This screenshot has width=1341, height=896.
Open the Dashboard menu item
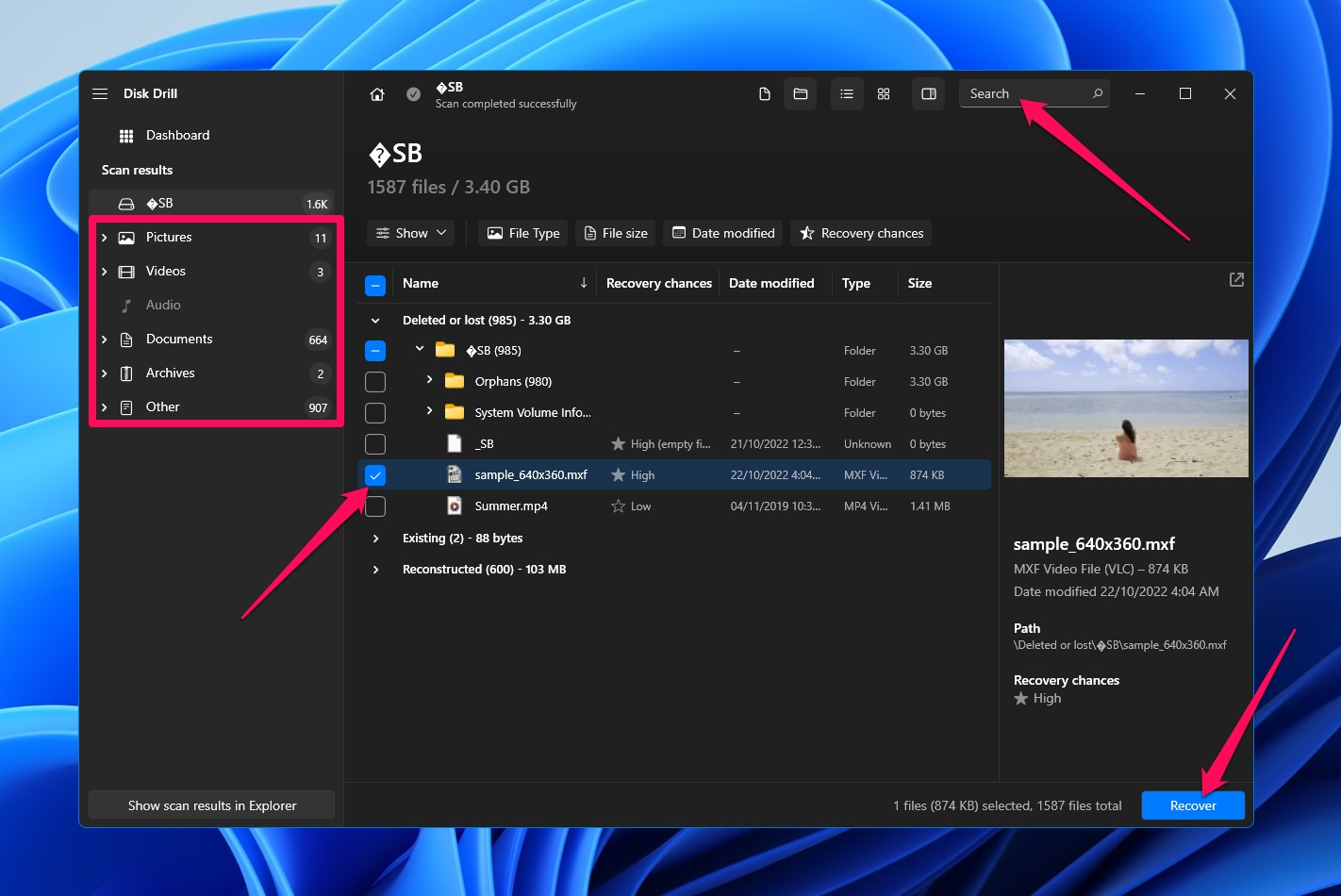[x=211, y=136]
